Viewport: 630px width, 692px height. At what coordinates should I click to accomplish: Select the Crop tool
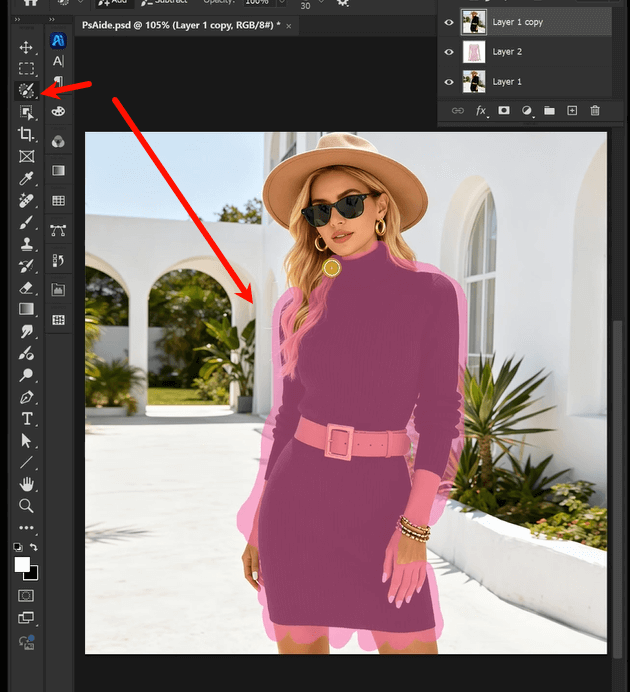click(27, 134)
